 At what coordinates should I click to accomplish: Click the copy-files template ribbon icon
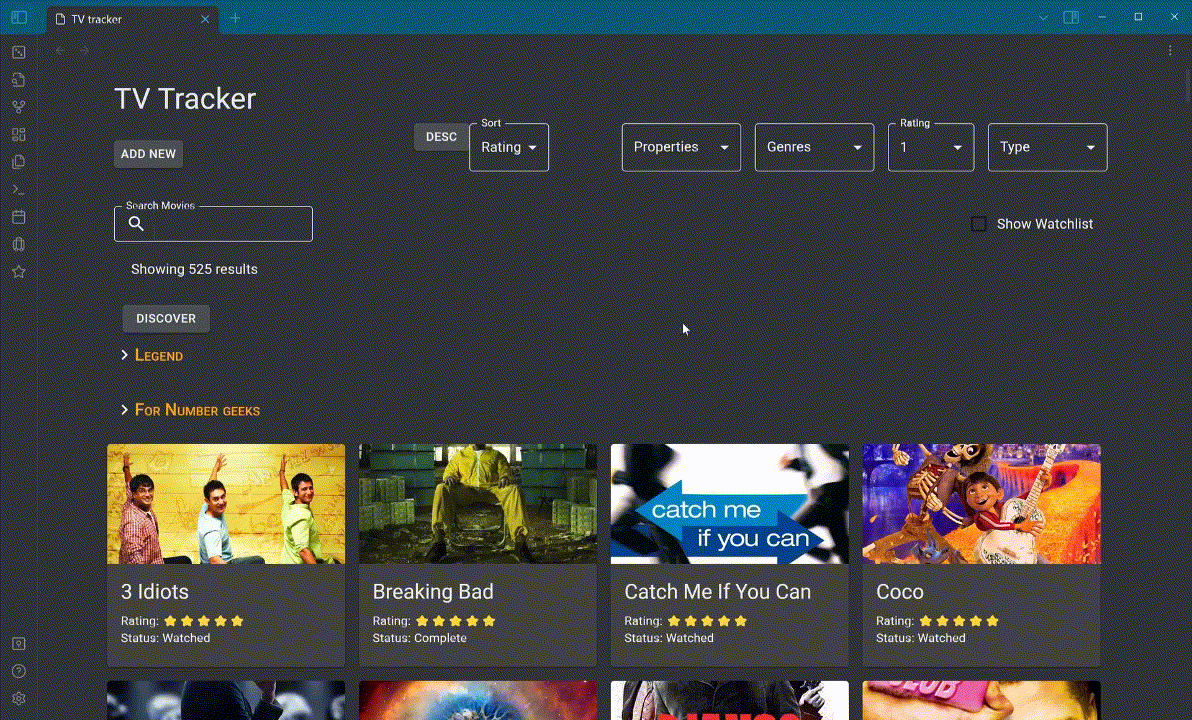coord(19,162)
